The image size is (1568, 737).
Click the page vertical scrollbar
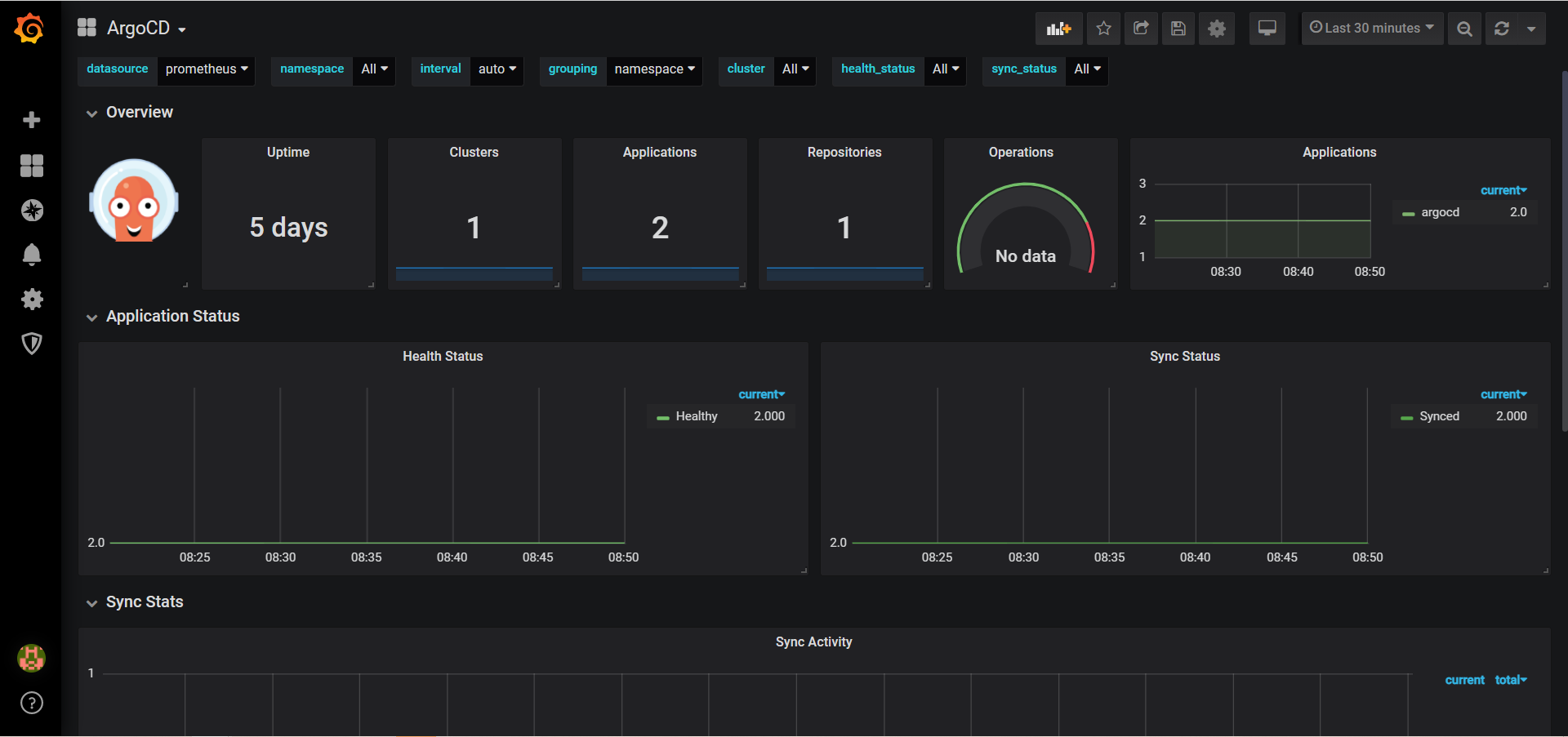tap(1564, 253)
